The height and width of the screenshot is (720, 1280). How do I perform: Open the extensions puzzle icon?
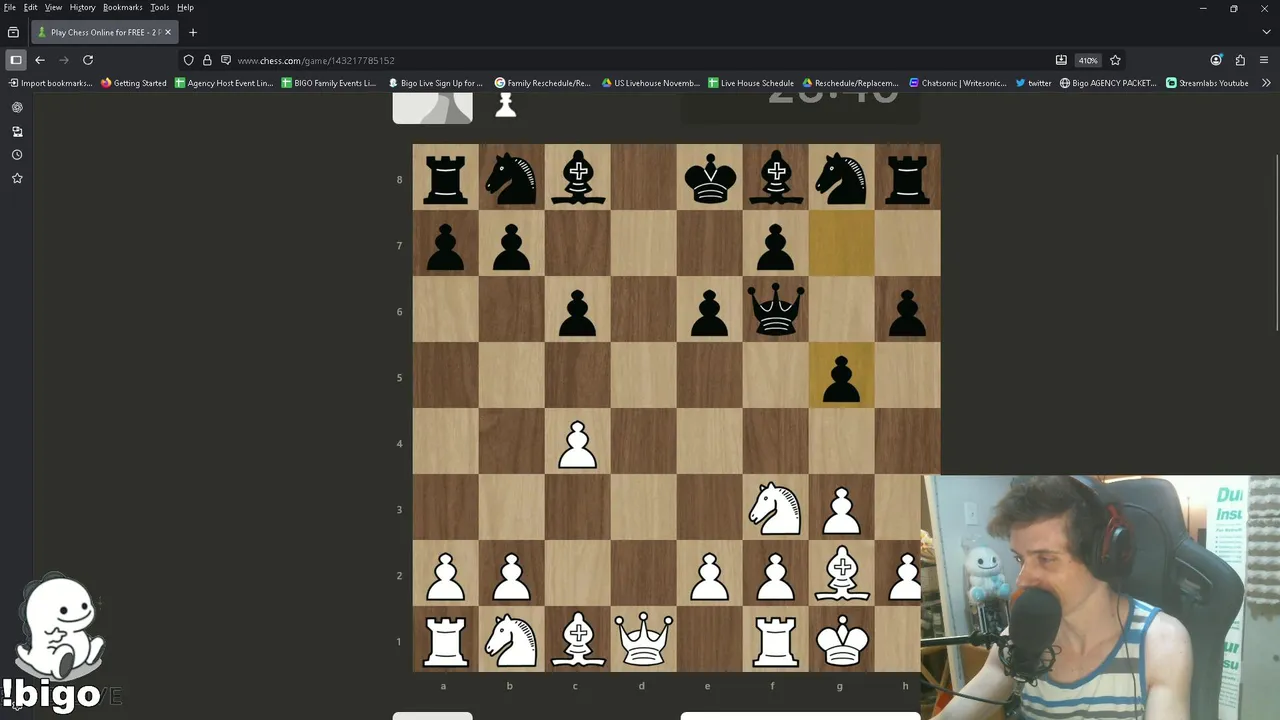pos(1240,60)
